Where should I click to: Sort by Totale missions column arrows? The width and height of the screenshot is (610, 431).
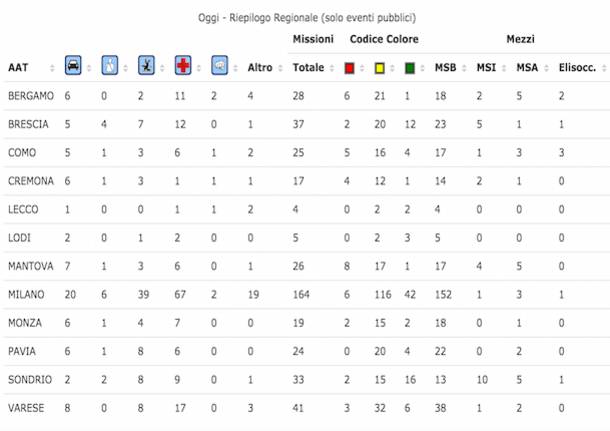coord(332,68)
